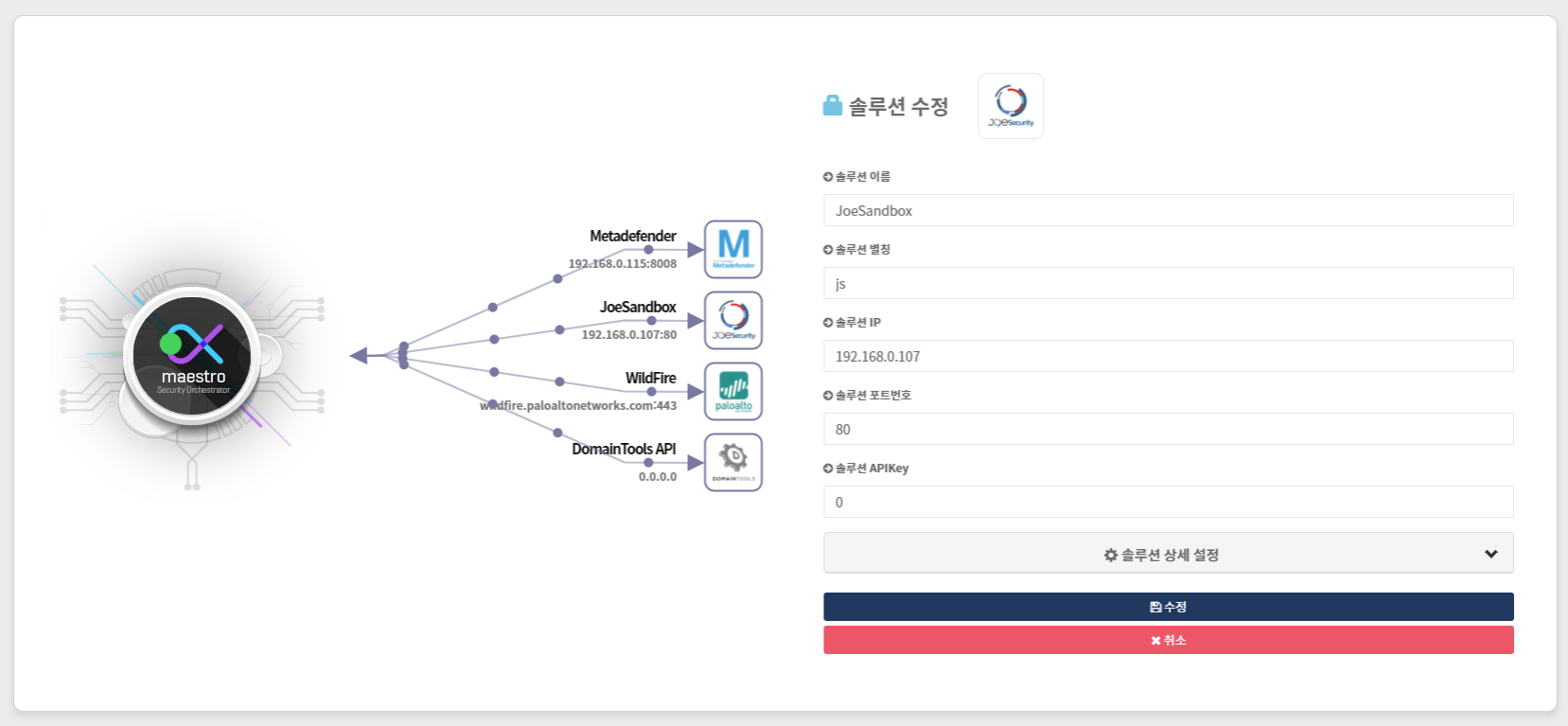Viewport: 1568px width, 726px height.
Task: Click the arrow pointing toward maestro hub
Action: (x=359, y=356)
